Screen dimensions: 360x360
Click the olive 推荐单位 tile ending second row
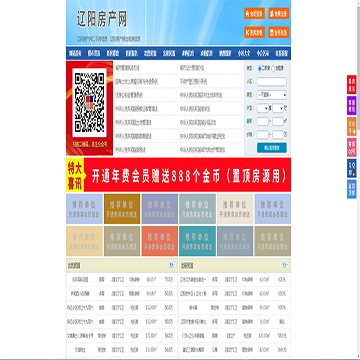pos(273,241)
